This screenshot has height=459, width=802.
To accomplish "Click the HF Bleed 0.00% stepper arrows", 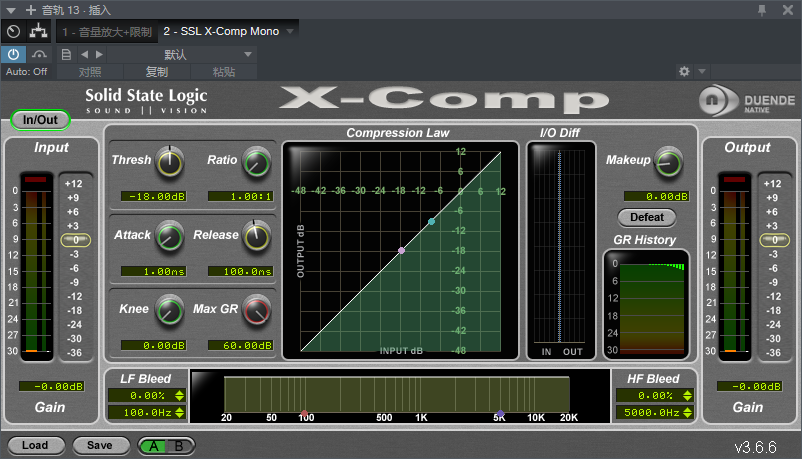I will click(x=687, y=396).
